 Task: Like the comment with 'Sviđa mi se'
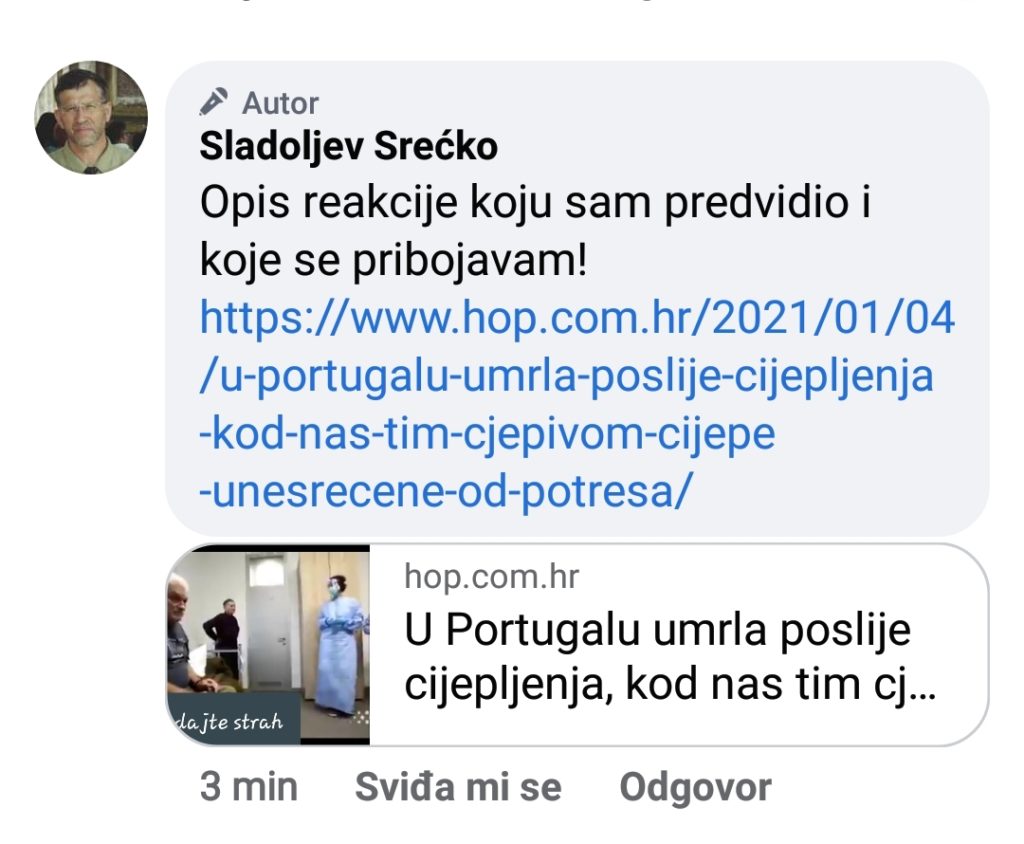click(458, 787)
